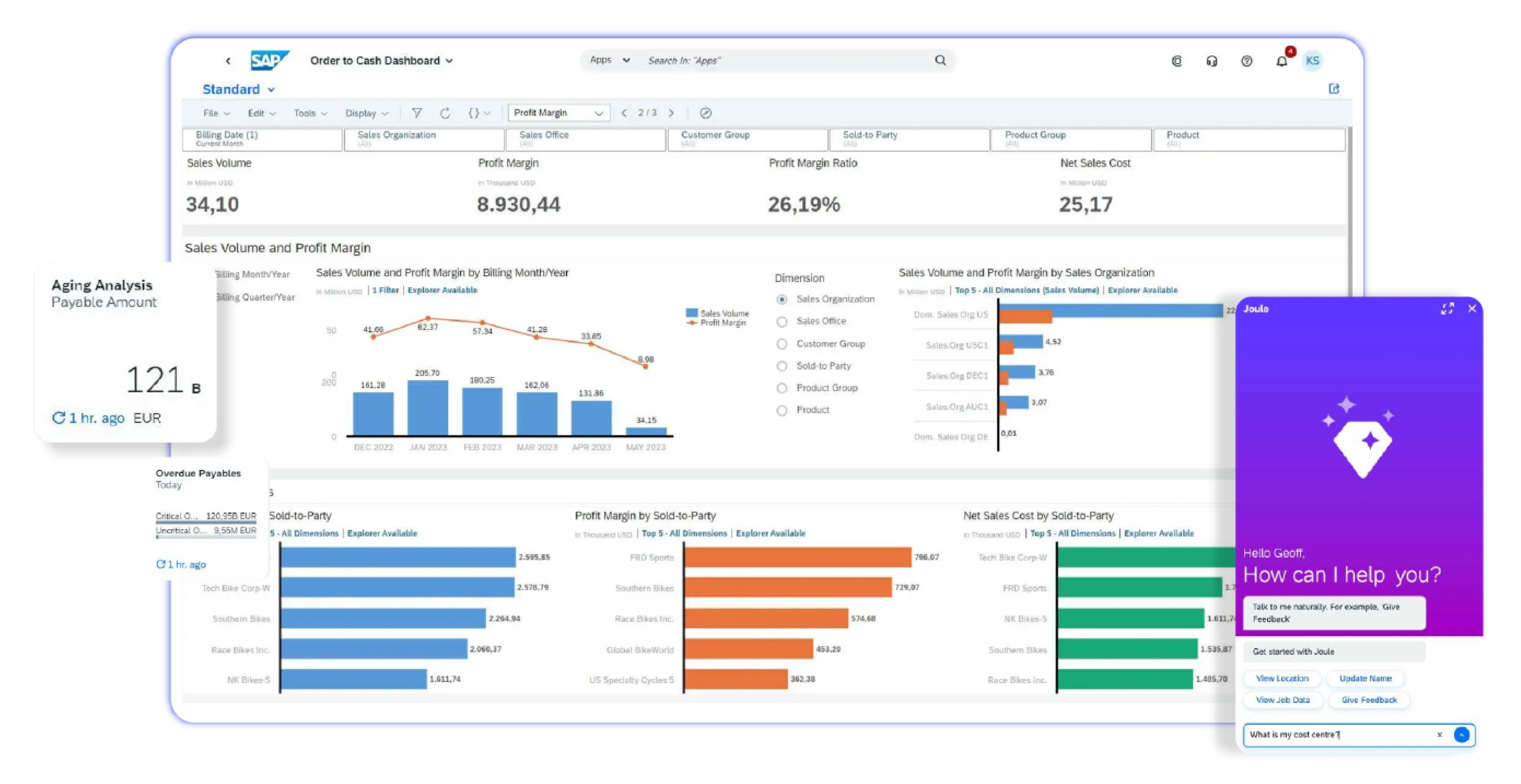Click the refresh icon in the toolbar
Viewport: 1521px width, 784px height.
[x=445, y=113]
